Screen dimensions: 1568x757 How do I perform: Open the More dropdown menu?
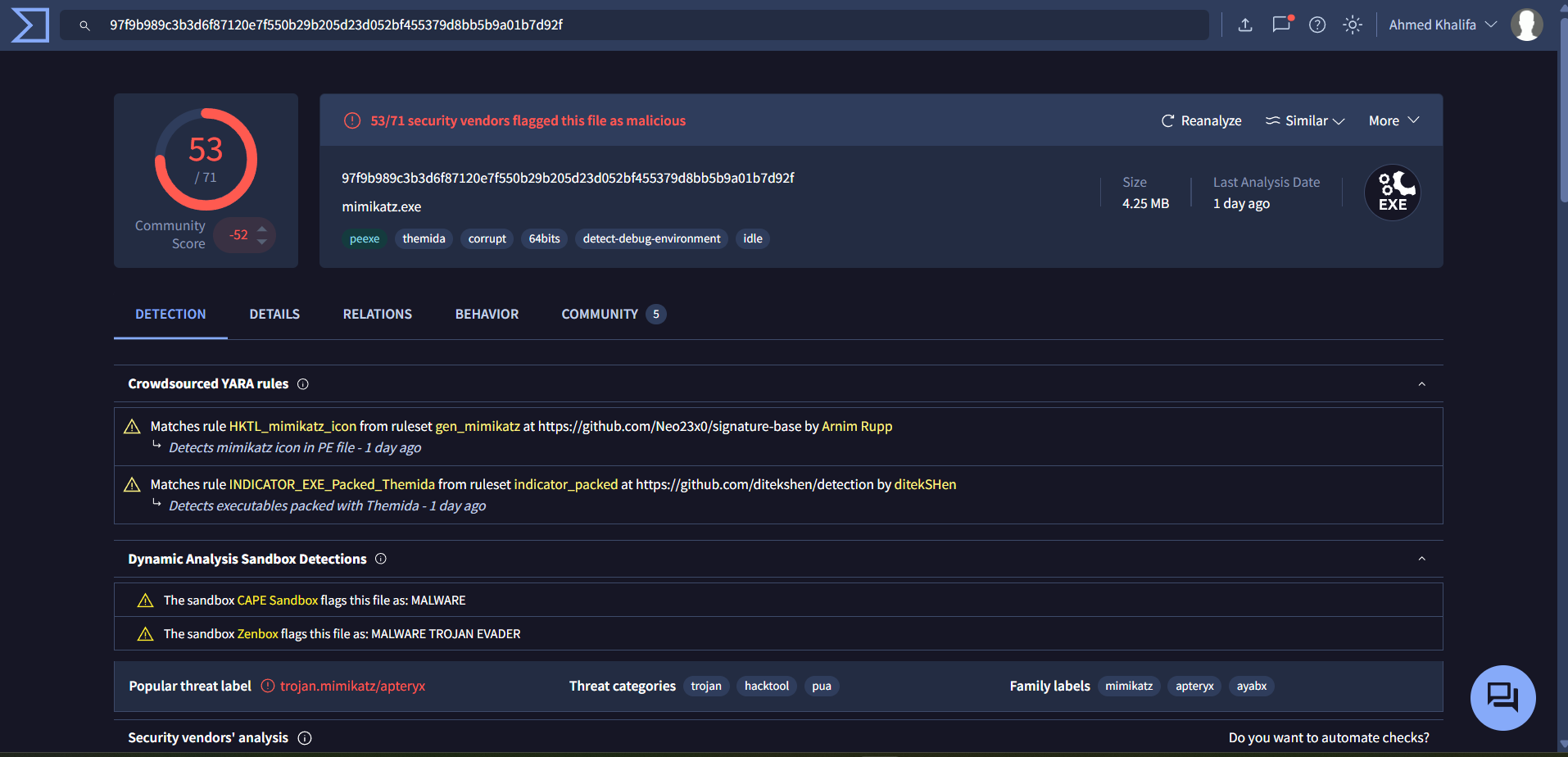(x=1394, y=120)
